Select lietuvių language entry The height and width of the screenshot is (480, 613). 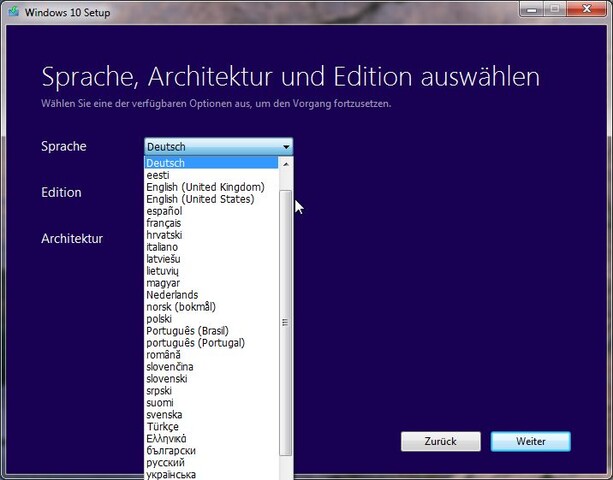click(x=212, y=271)
